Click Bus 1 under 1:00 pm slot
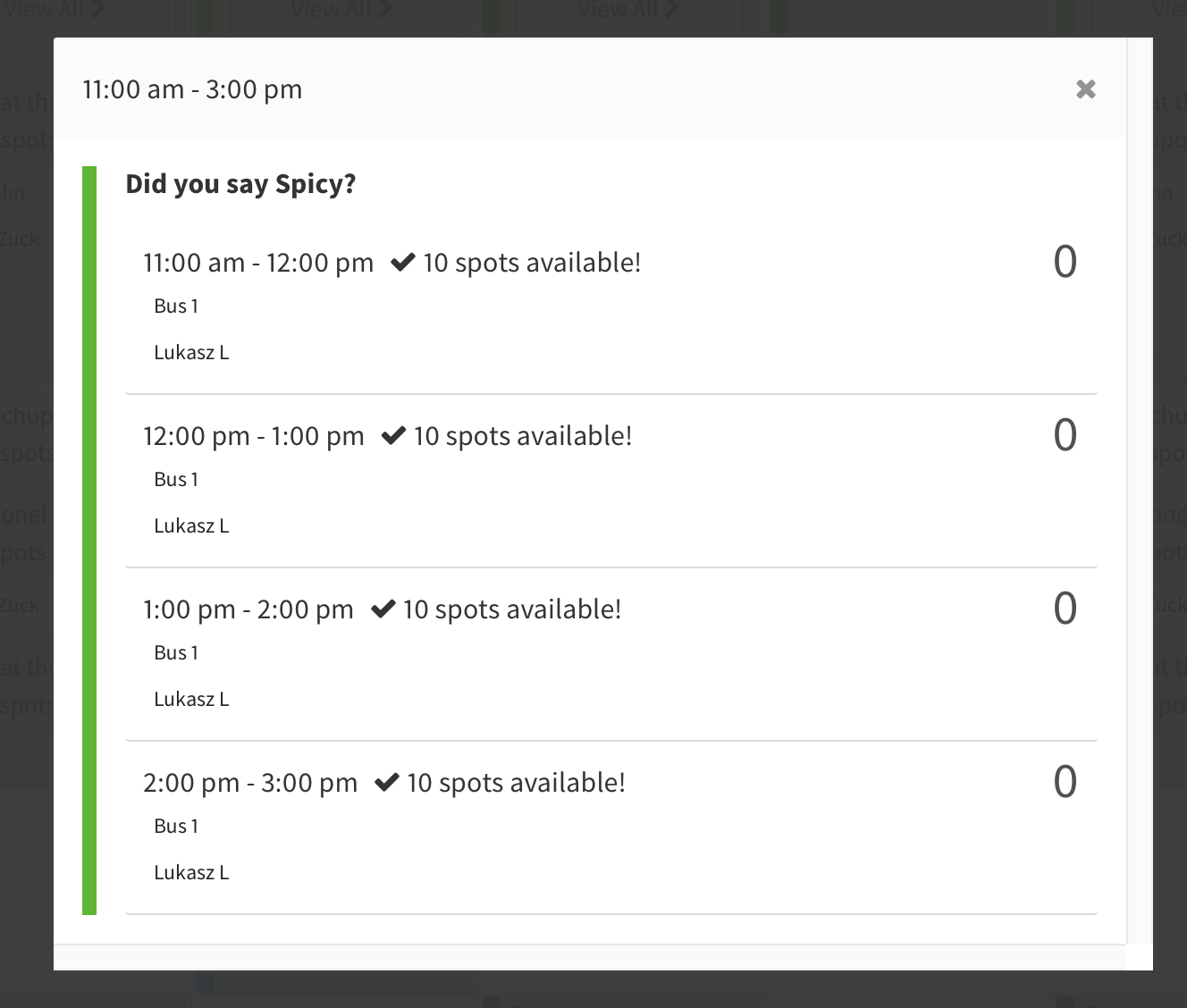Viewport: 1187px width, 1008px height. click(x=176, y=652)
